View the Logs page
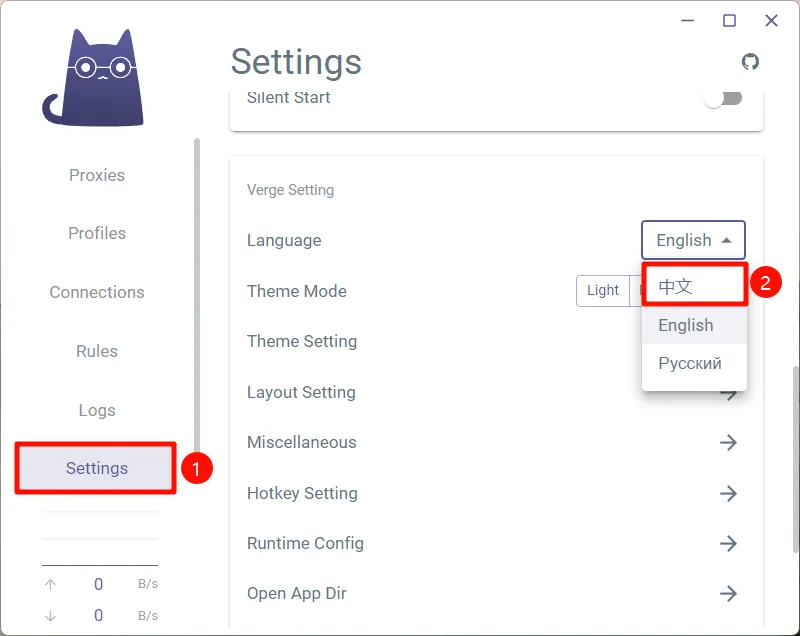The width and height of the screenshot is (800, 636). (x=97, y=410)
